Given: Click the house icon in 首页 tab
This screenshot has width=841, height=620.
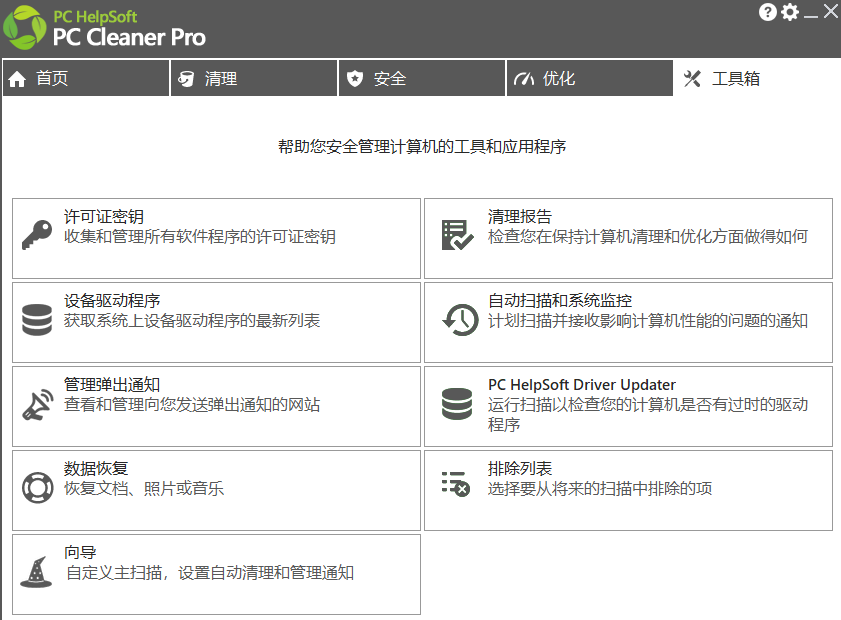Looking at the screenshot, I should tap(17, 79).
